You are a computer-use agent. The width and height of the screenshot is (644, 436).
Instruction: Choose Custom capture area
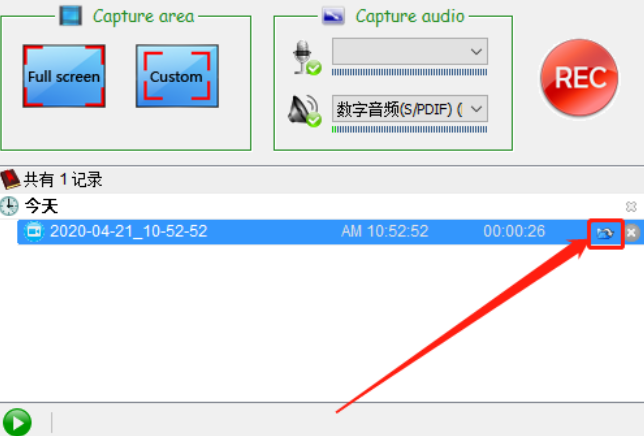(x=177, y=76)
